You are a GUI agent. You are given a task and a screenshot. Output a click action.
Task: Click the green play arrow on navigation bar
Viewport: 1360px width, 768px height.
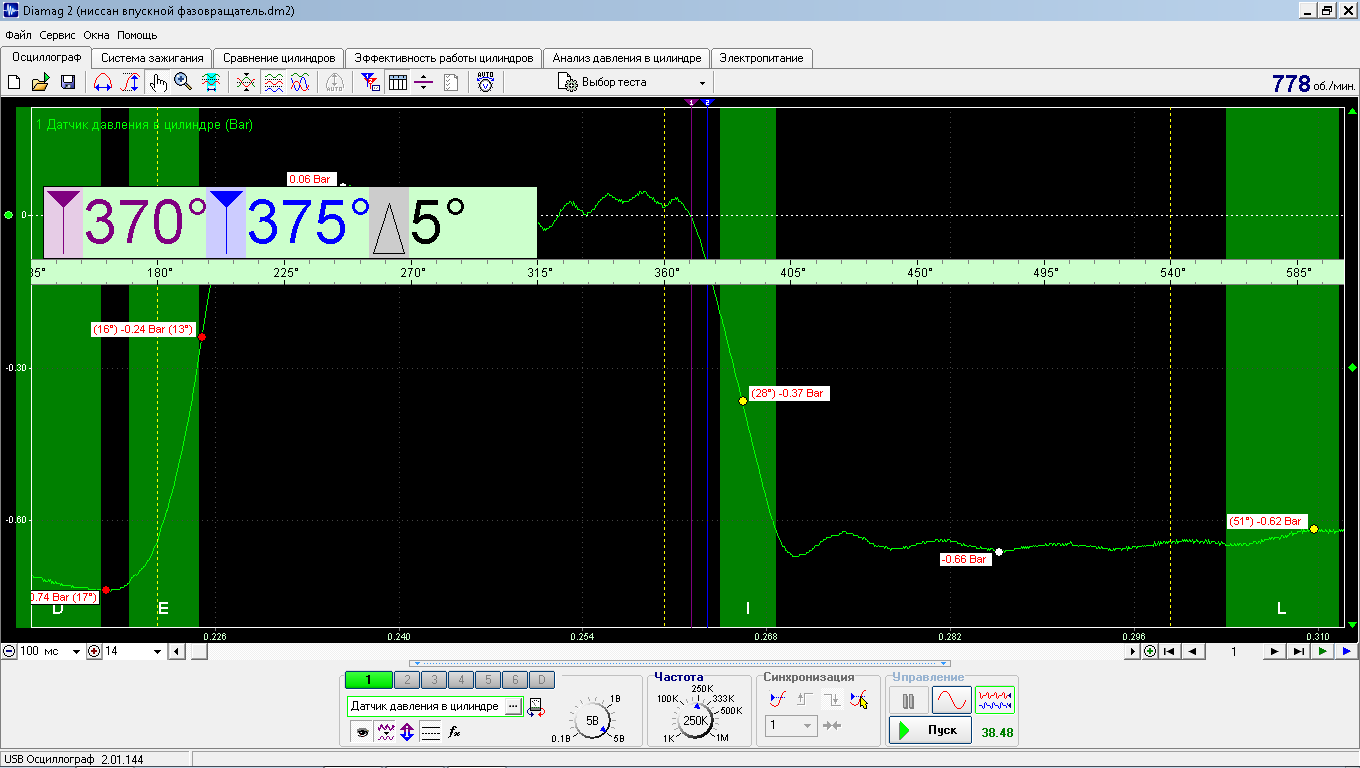click(1322, 651)
